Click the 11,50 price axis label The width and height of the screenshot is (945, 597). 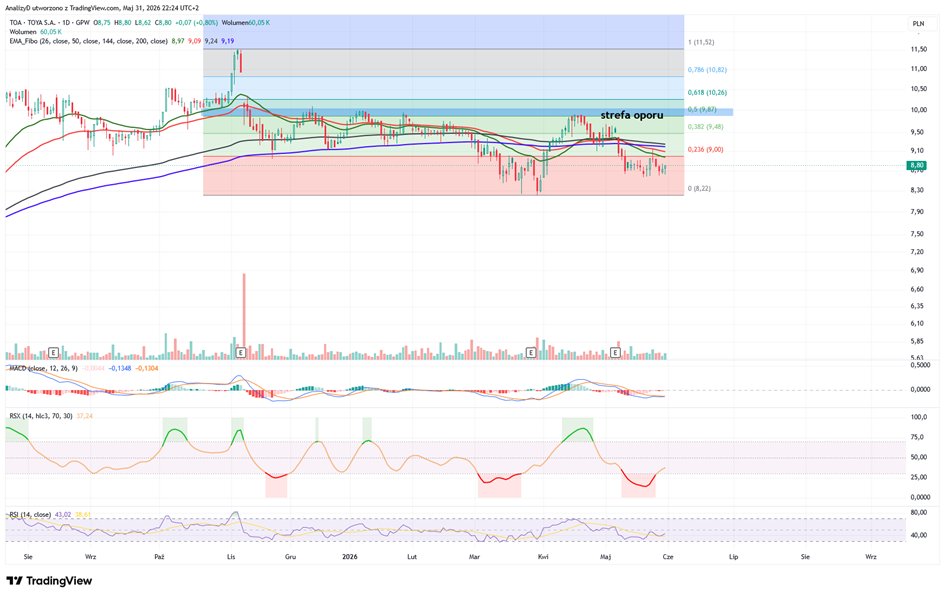[918, 49]
